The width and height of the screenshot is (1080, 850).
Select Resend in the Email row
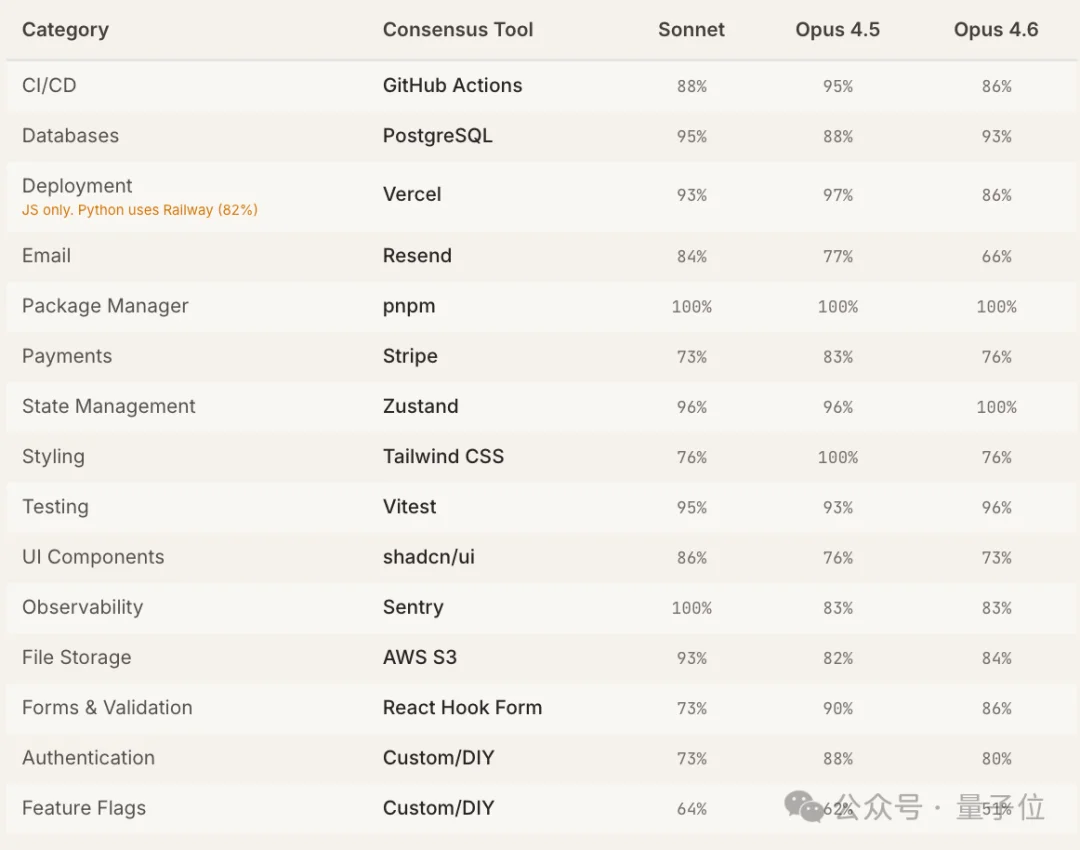click(417, 256)
